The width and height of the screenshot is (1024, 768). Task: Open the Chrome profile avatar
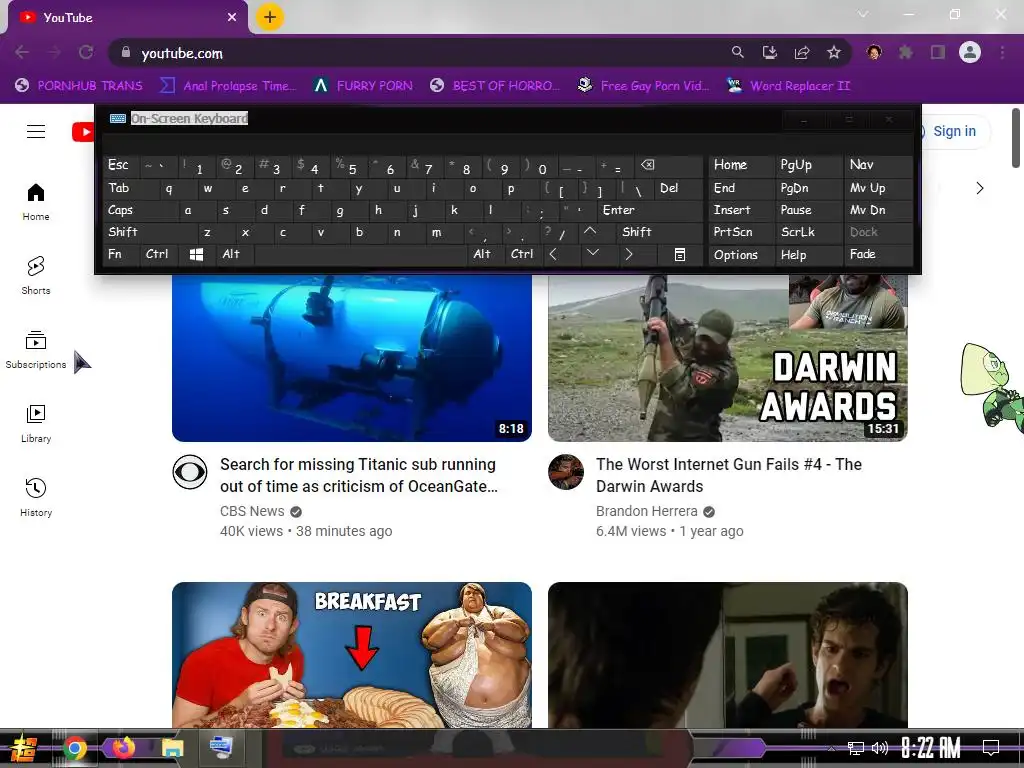coord(970,52)
